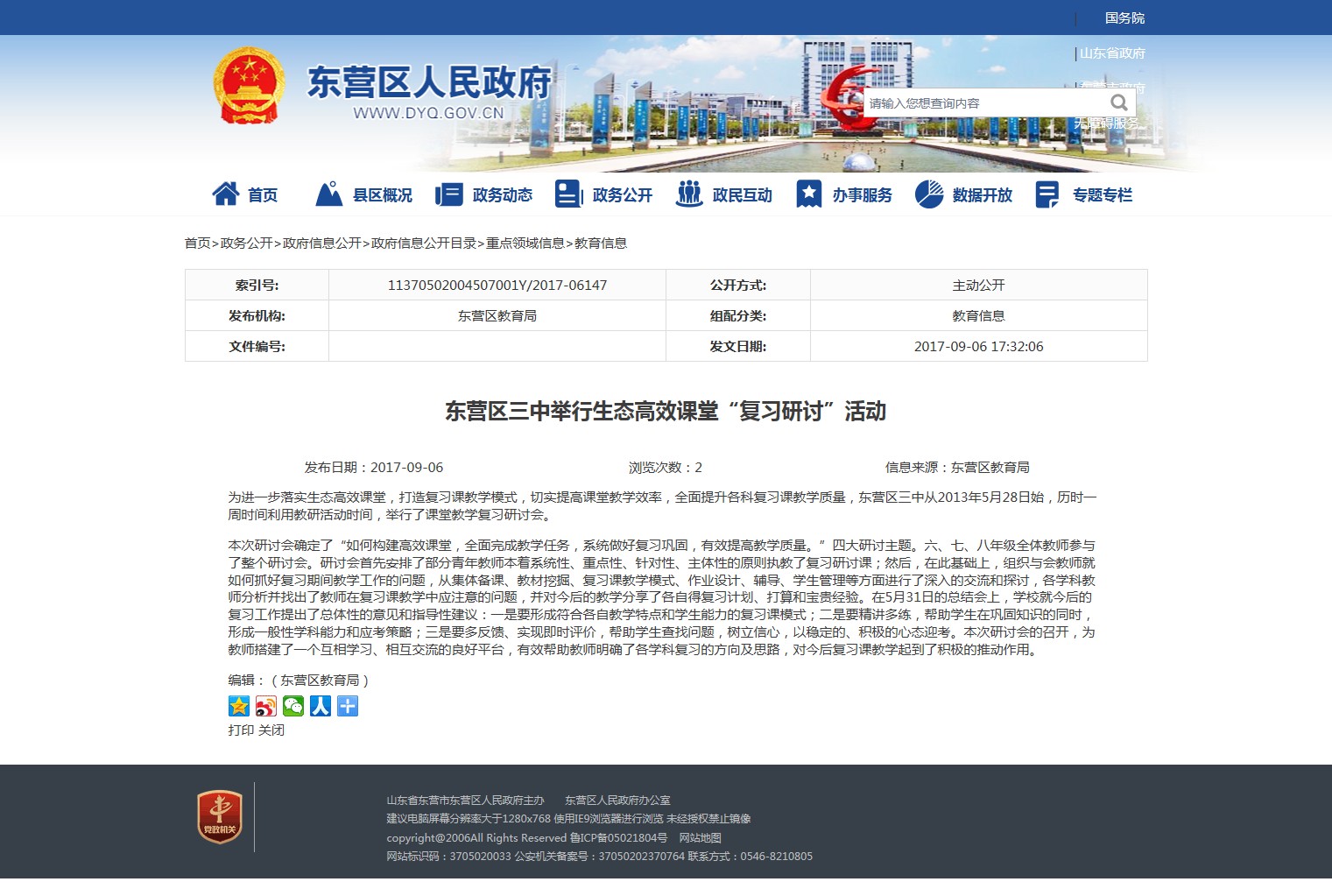Image resolution: width=1332 pixels, height=896 pixels.
Task: Click the search magnifier icon
Action: click(x=1118, y=102)
